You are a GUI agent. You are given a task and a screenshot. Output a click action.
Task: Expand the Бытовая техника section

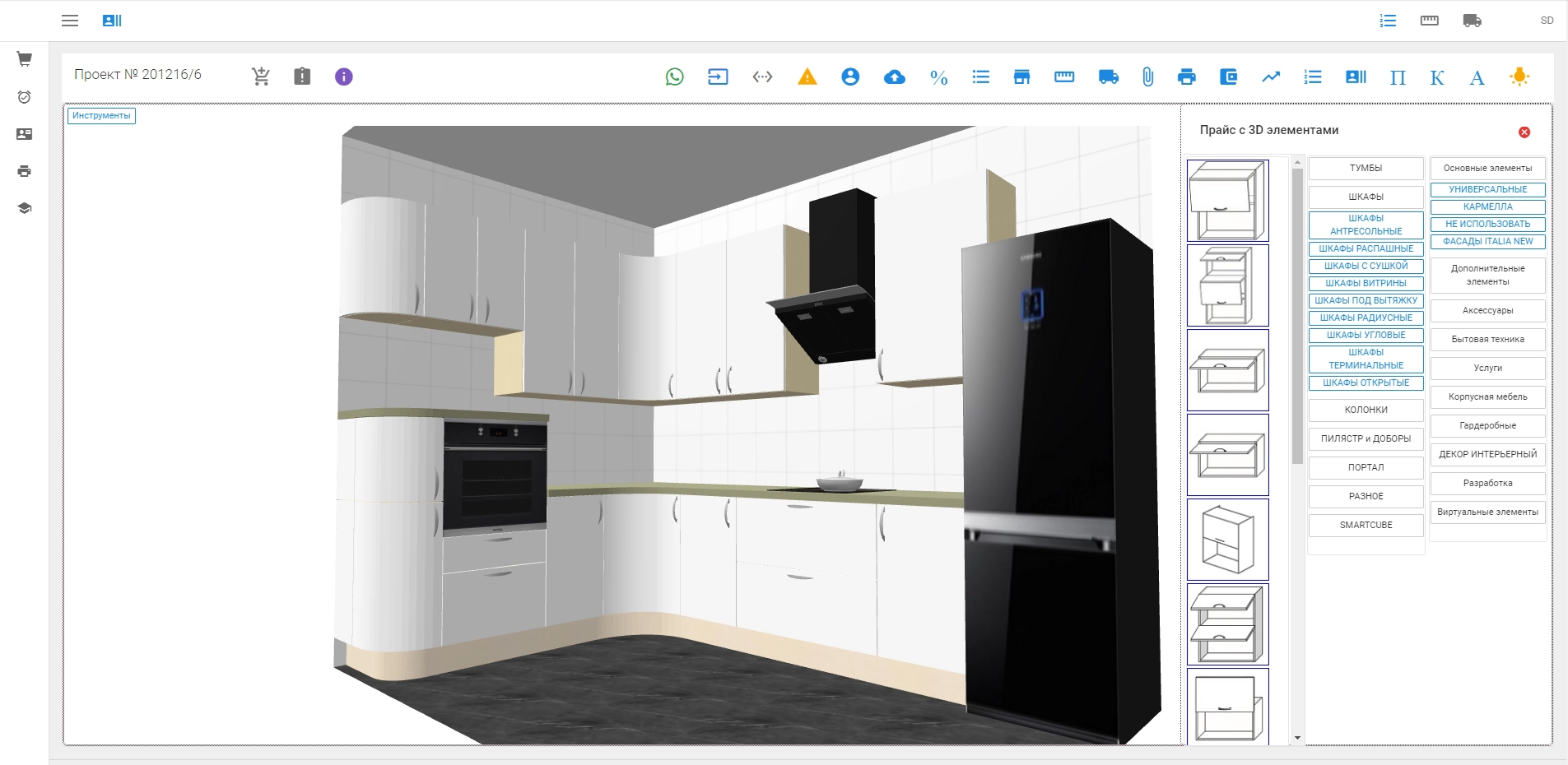click(1487, 340)
